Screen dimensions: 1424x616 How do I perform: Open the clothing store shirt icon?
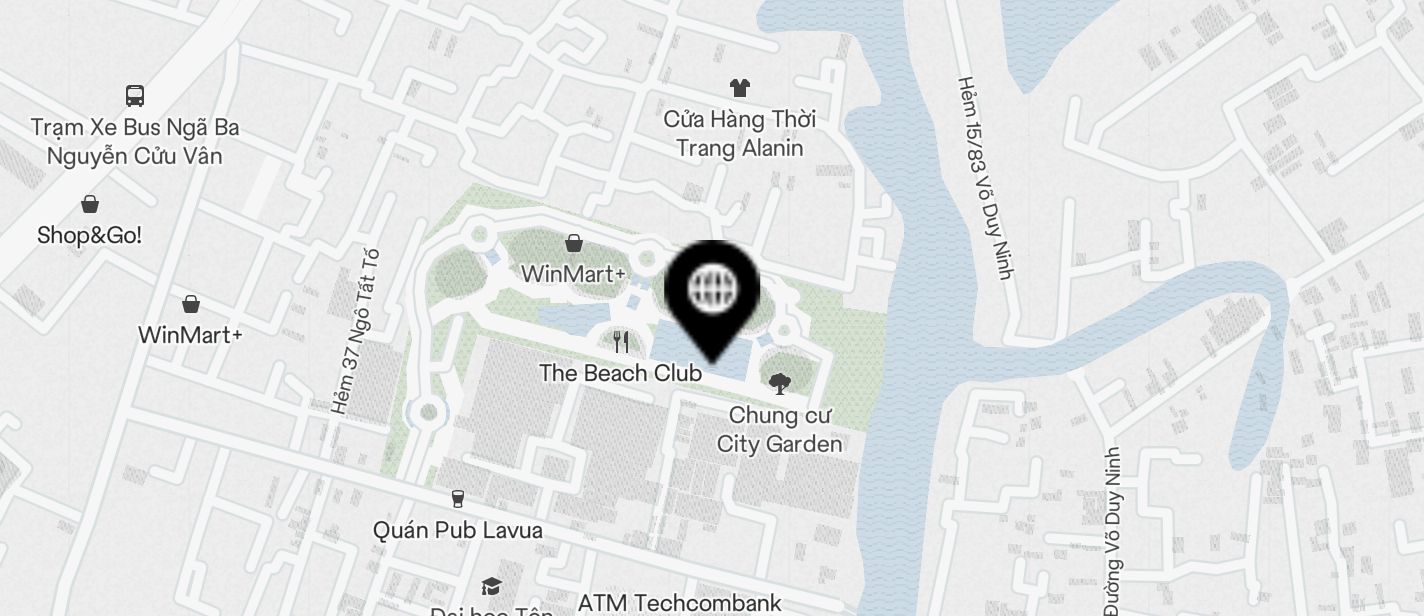[x=740, y=87]
